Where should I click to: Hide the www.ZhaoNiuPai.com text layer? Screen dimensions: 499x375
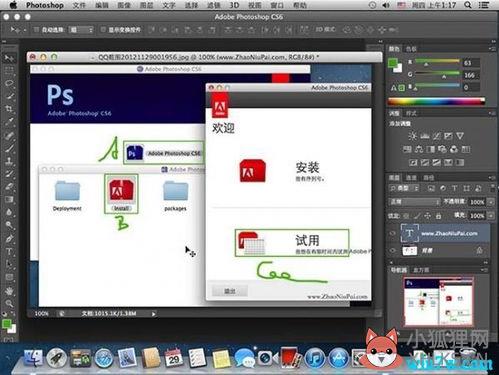pos(393,233)
